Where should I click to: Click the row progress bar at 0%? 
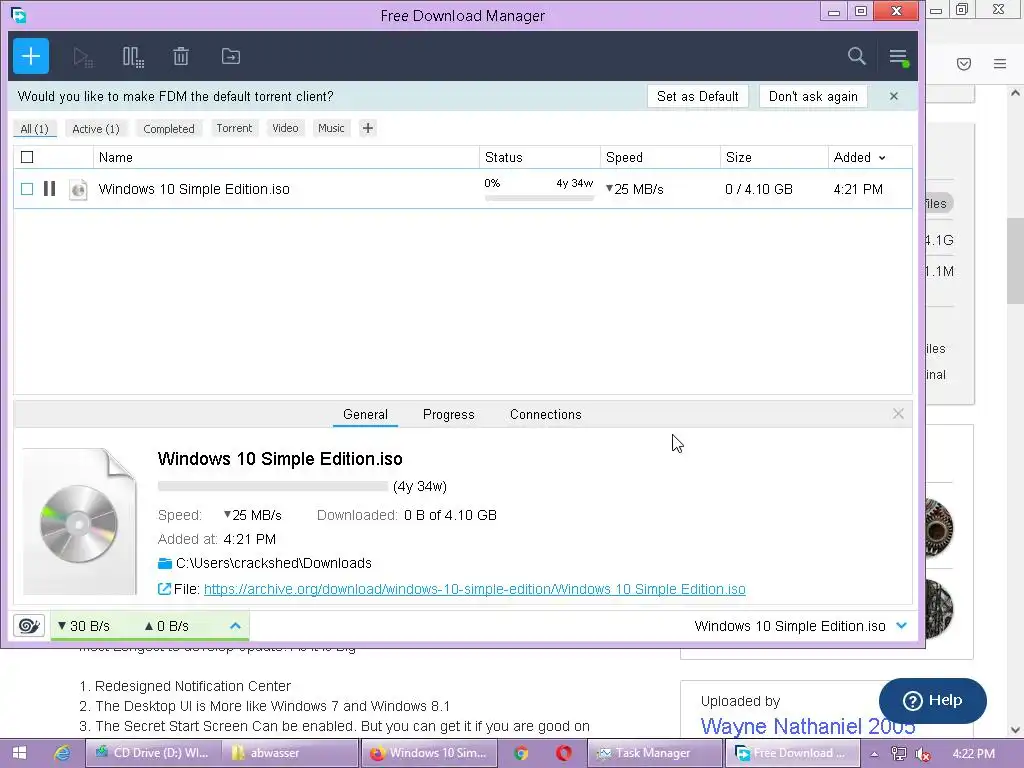(539, 197)
